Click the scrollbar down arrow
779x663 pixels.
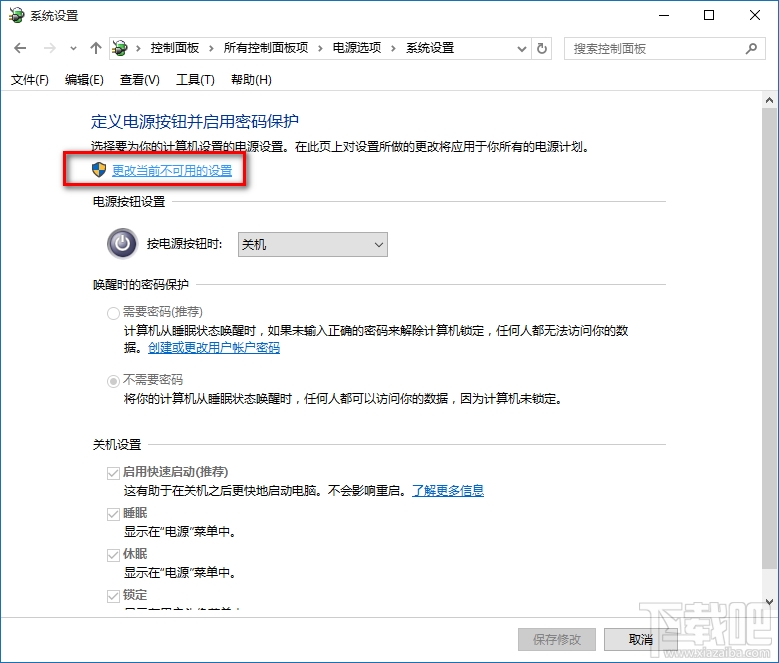769,601
